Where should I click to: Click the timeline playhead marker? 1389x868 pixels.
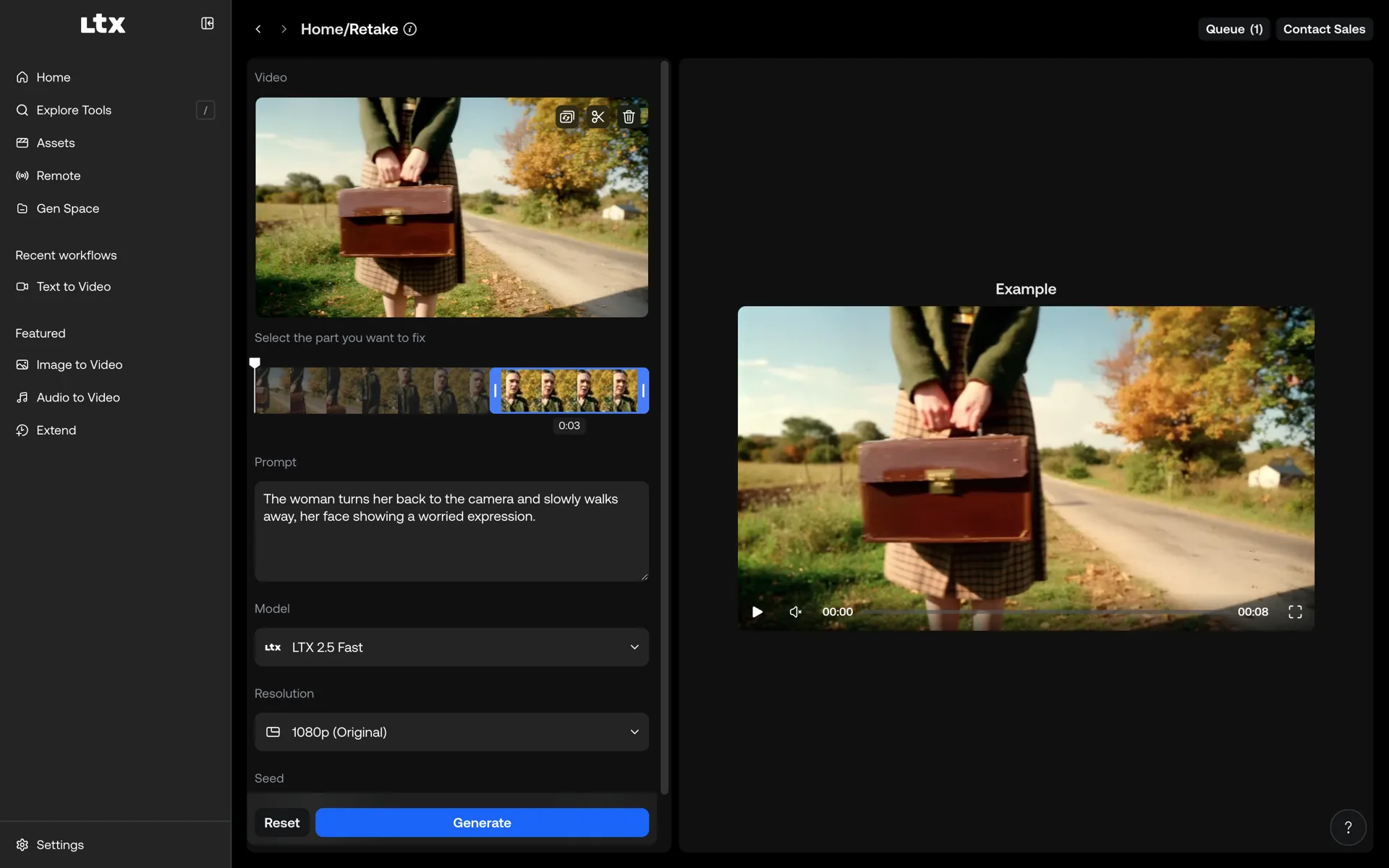pos(255,362)
